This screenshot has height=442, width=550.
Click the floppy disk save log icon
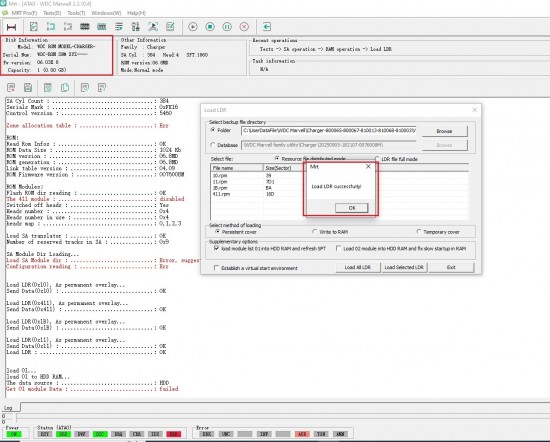pyautogui.click(x=28, y=87)
